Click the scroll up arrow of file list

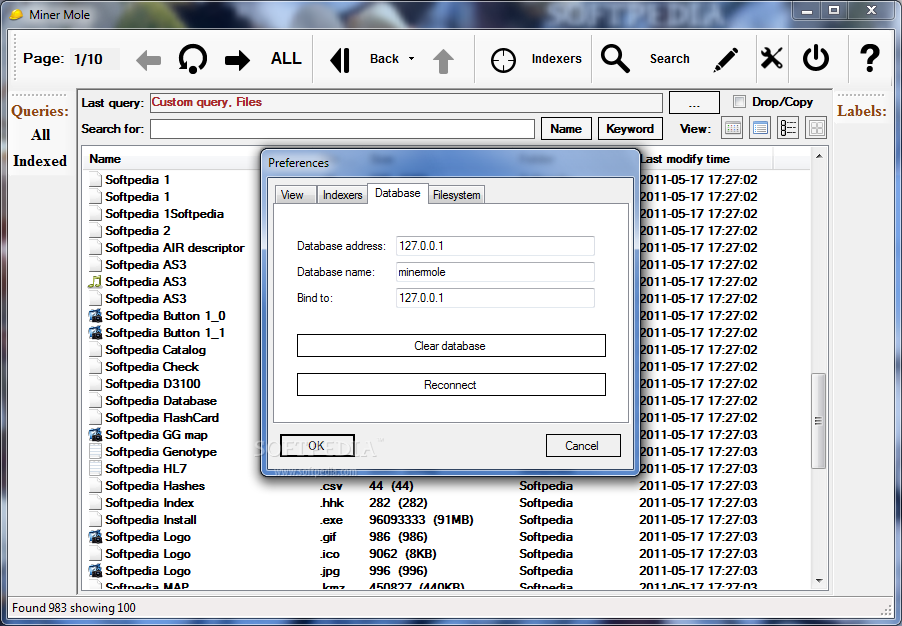(819, 156)
